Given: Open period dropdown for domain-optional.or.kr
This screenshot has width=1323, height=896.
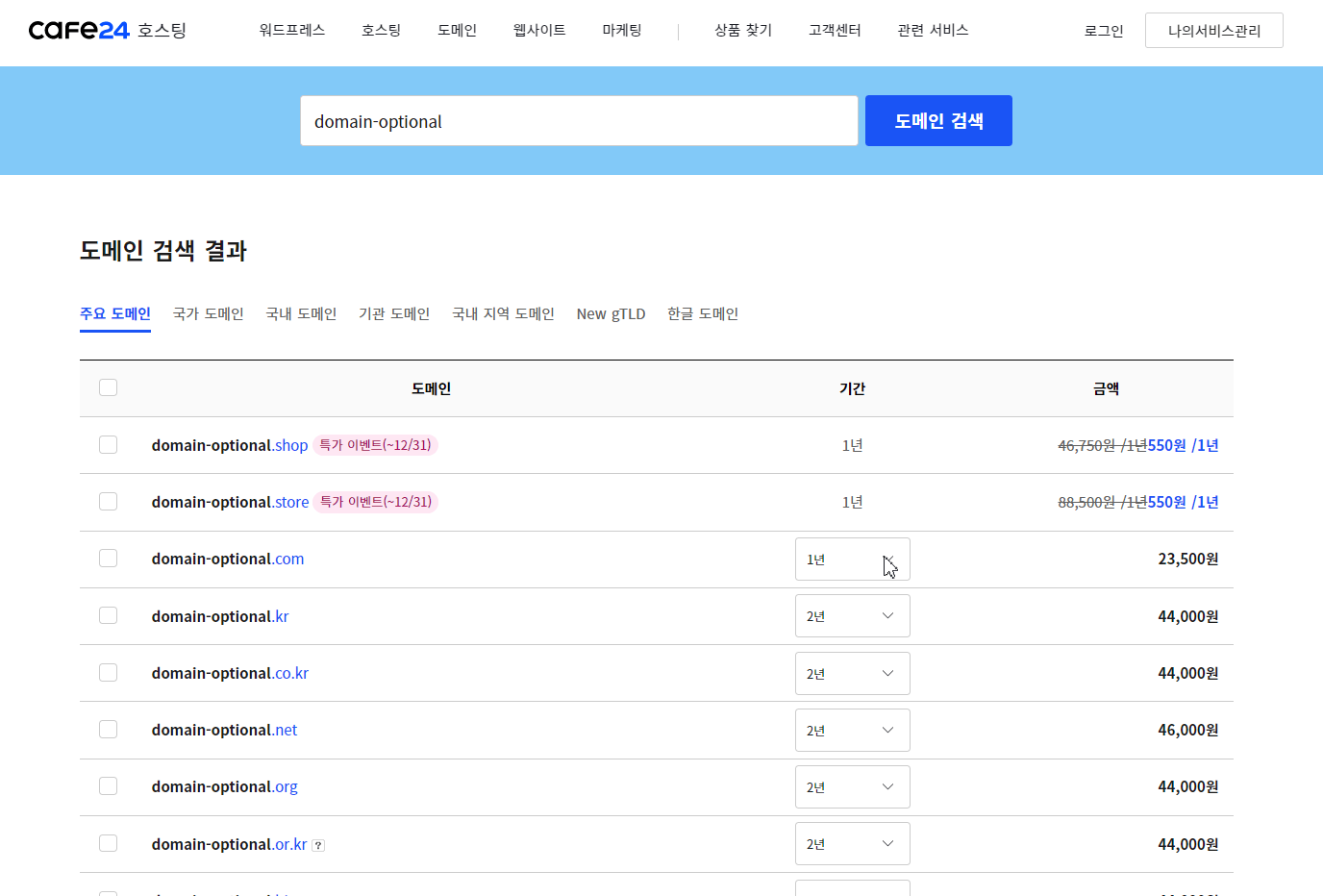Looking at the screenshot, I should [x=852, y=843].
